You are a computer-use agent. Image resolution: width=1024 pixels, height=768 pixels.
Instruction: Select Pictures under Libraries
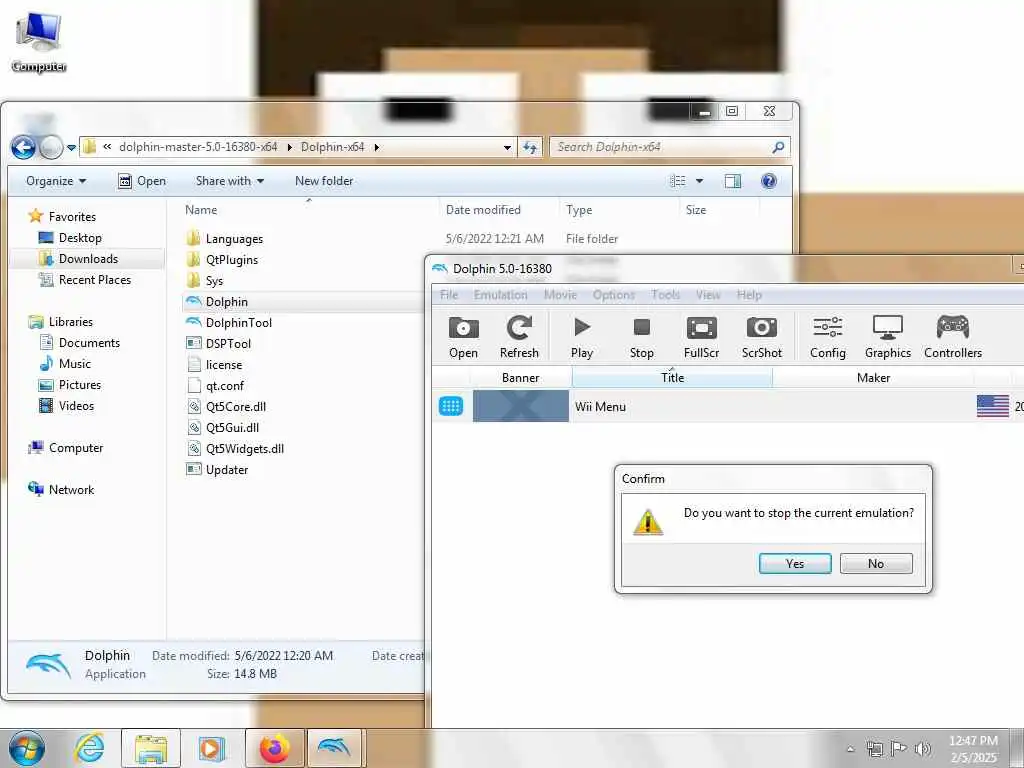coord(79,385)
